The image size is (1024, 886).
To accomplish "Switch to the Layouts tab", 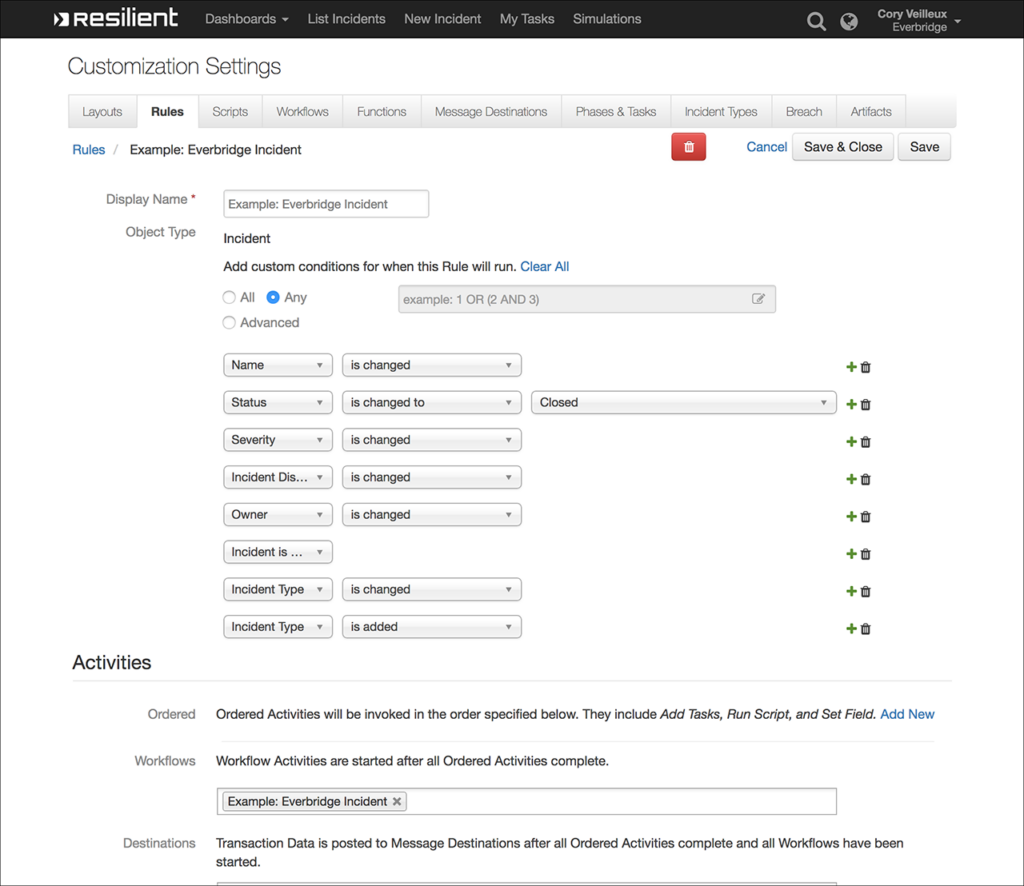I will (103, 112).
